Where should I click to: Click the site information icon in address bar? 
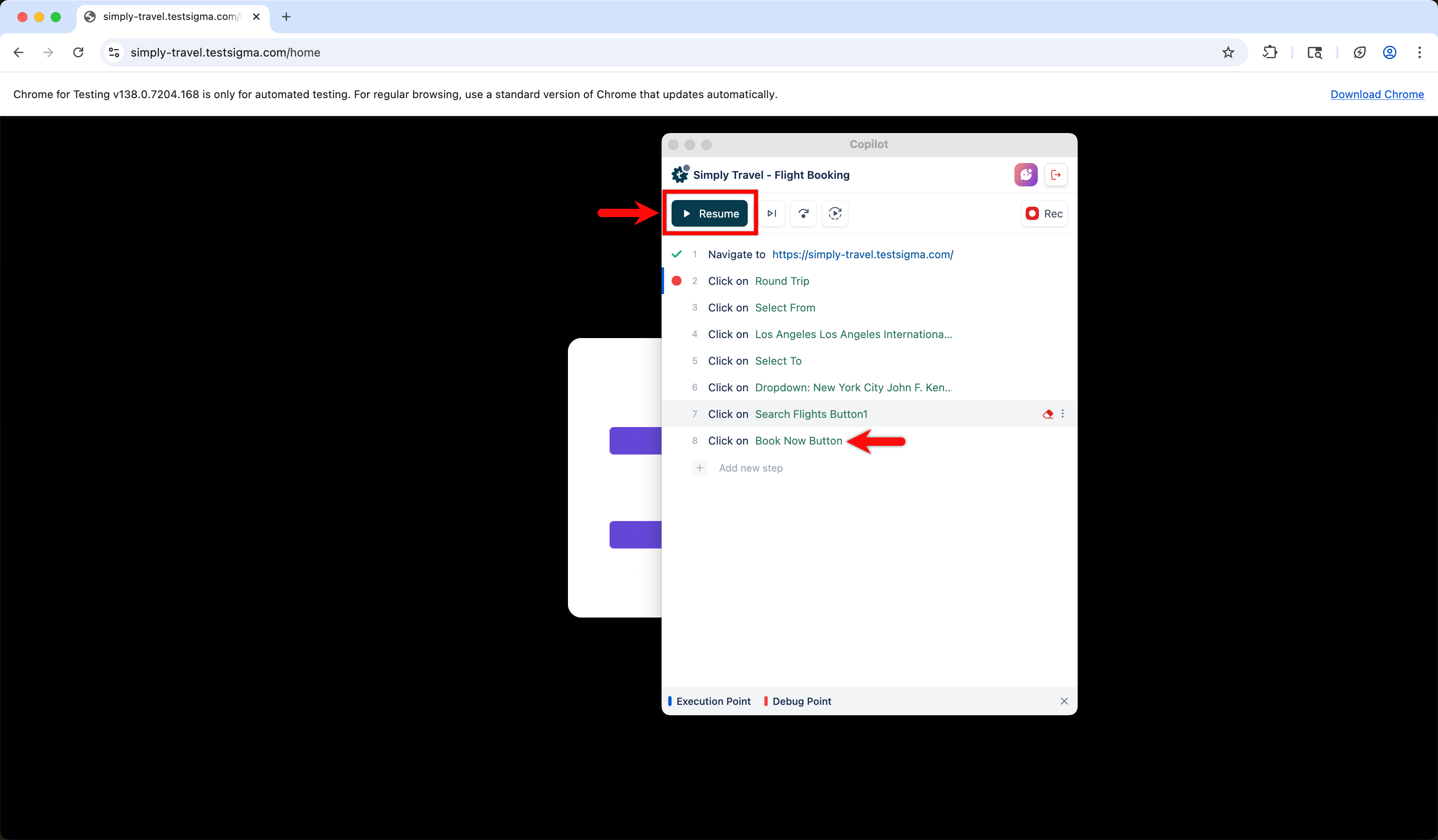coord(114,52)
